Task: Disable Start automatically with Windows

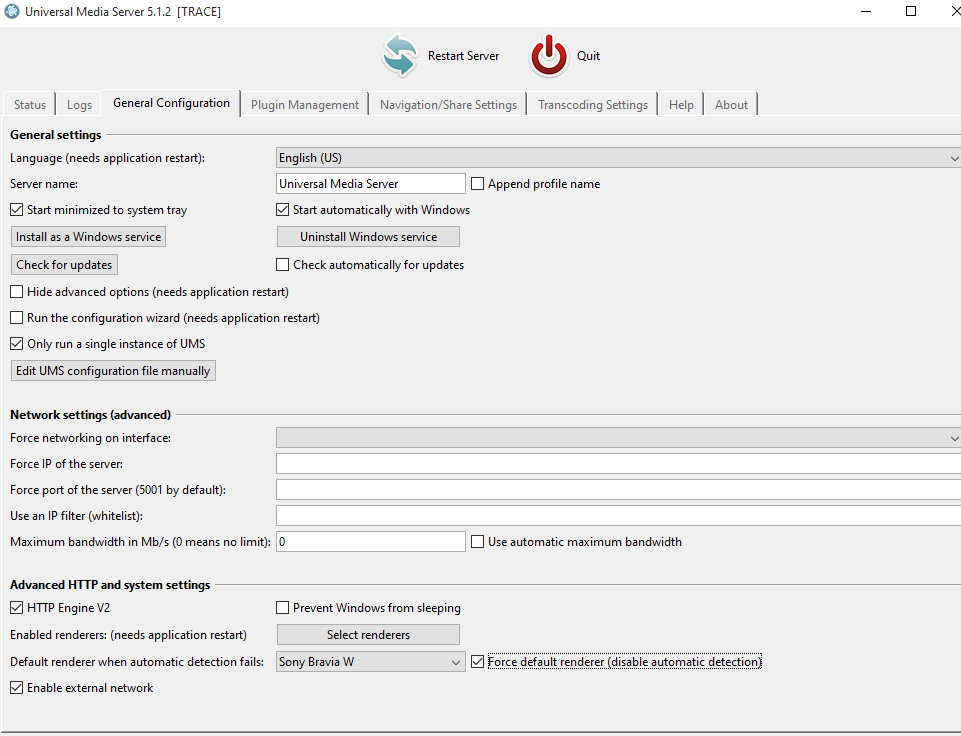Action: tap(283, 210)
